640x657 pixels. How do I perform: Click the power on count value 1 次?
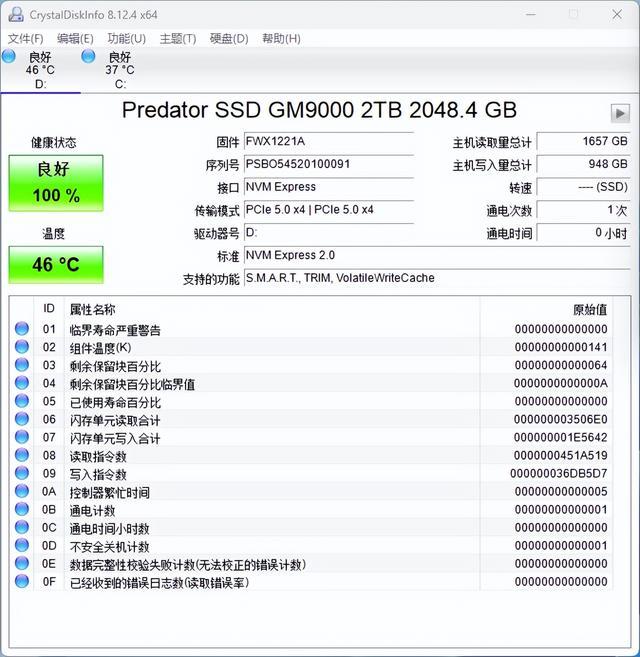pos(583,210)
